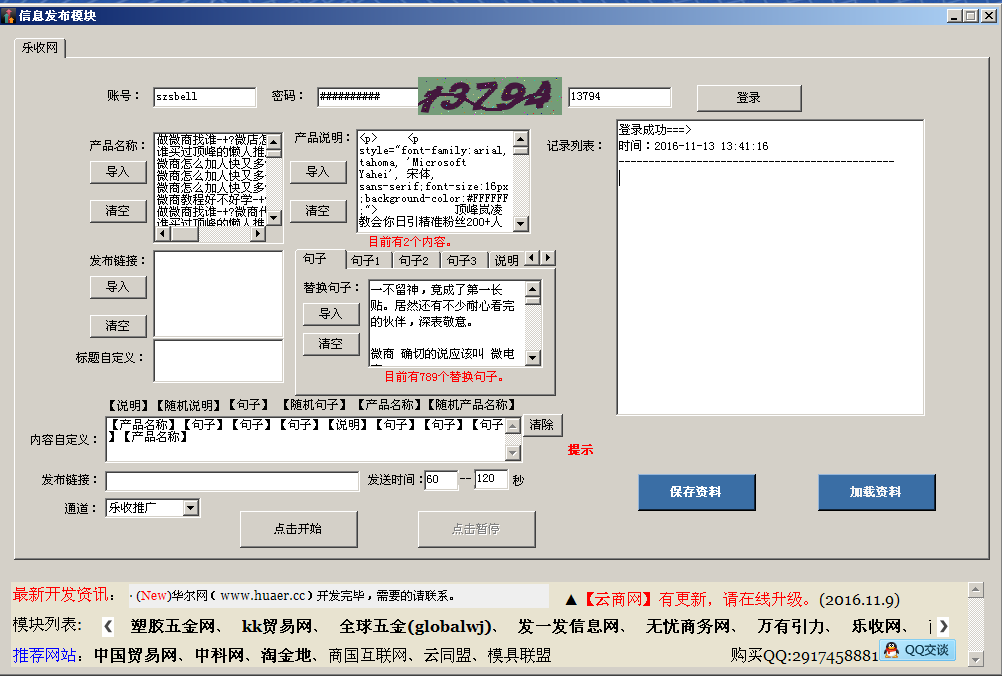Click the red 提示 hint link

pyautogui.click(x=580, y=450)
